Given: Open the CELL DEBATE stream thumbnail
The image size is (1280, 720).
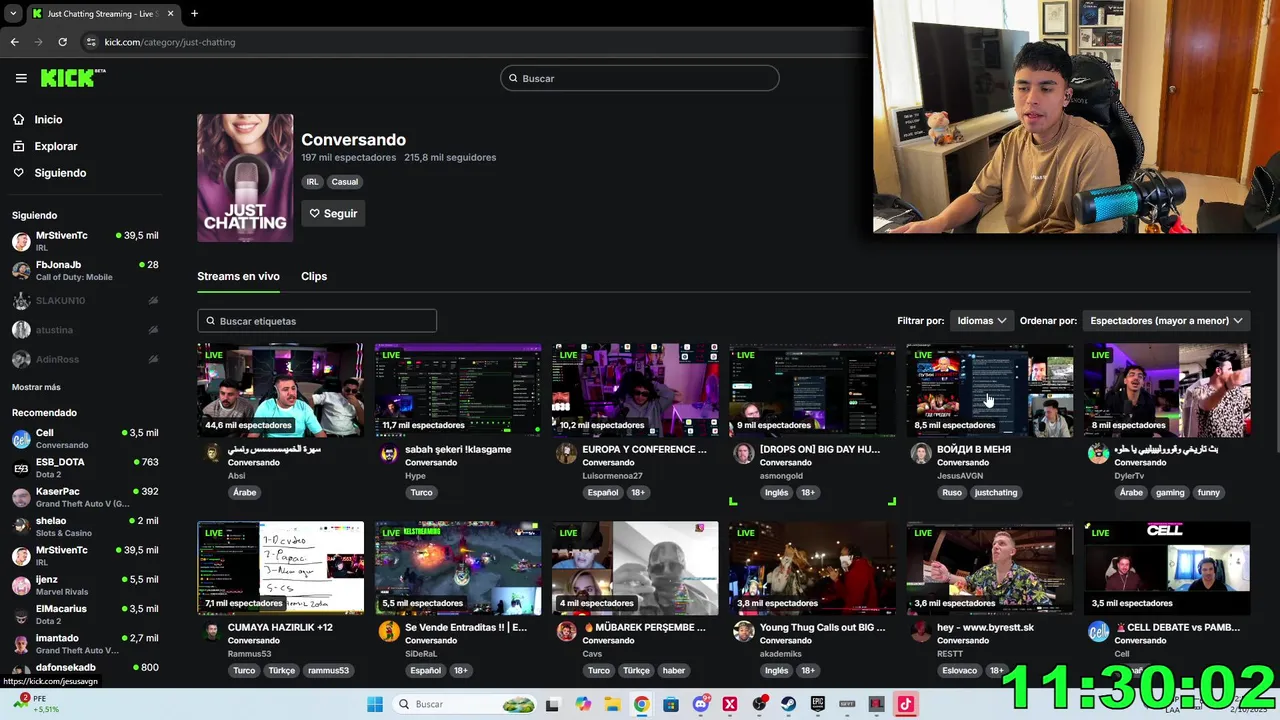Looking at the screenshot, I should coord(1167,568).
